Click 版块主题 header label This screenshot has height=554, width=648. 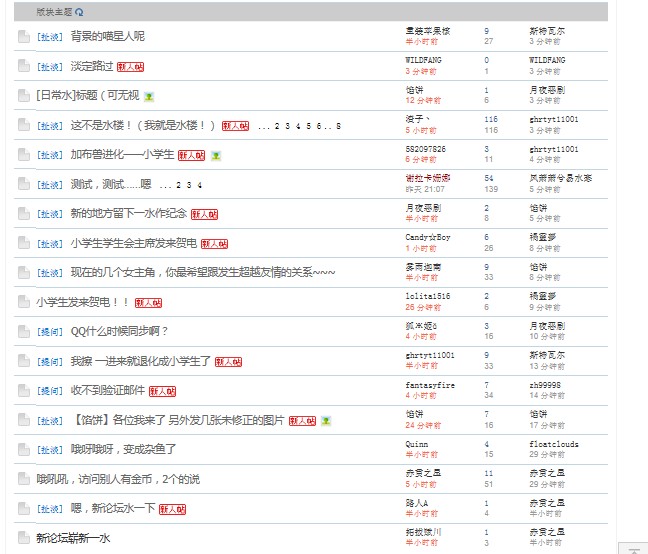(x=54, y=12)
